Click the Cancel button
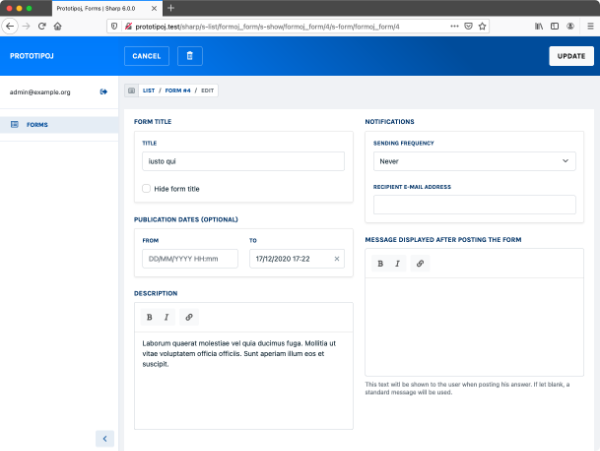Image resolution: width=600 pixels, height=451 pixels. point(147,56)
